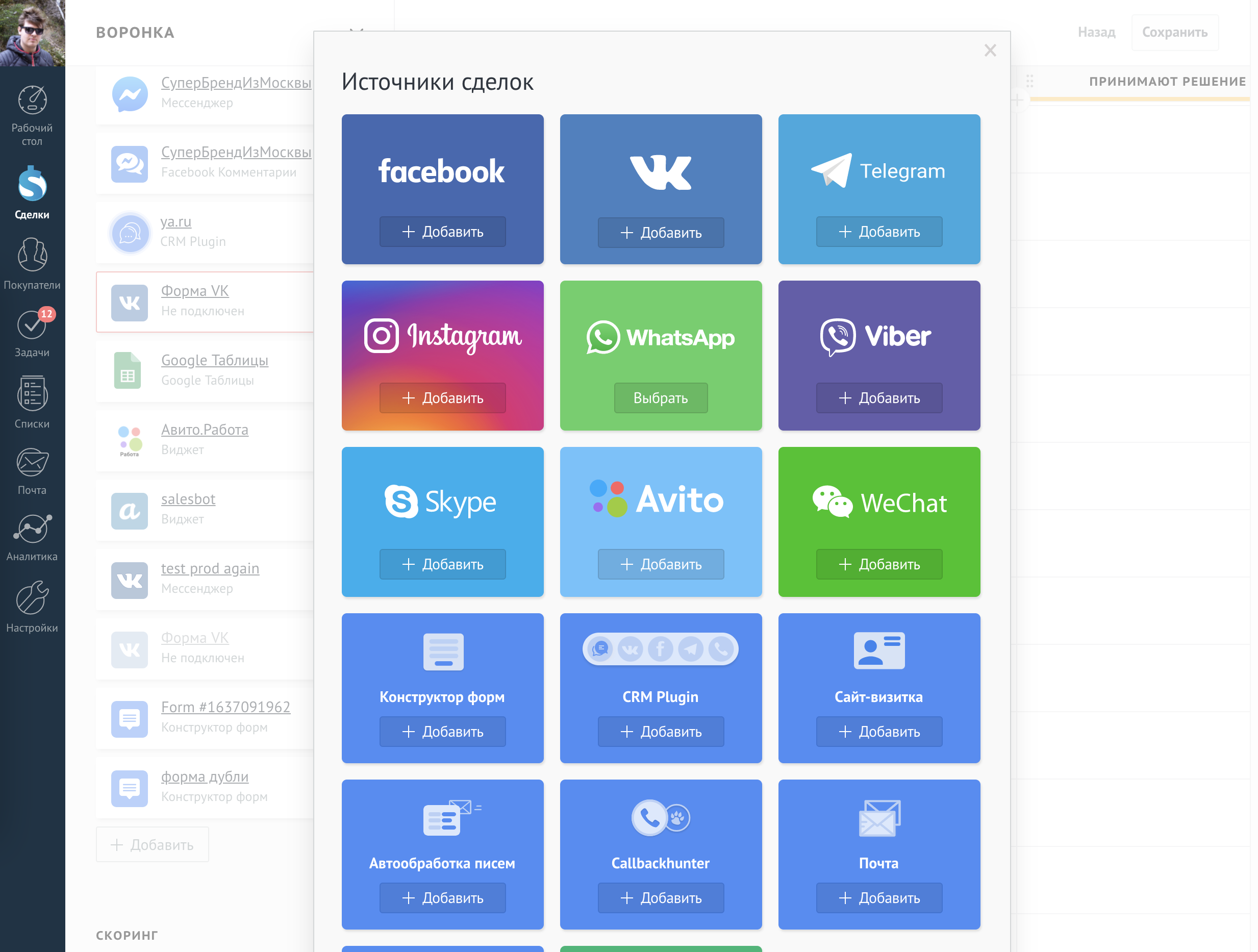Click the facebook logo on card
This screenshot has width=1258, height=952.
coord(442,171)
